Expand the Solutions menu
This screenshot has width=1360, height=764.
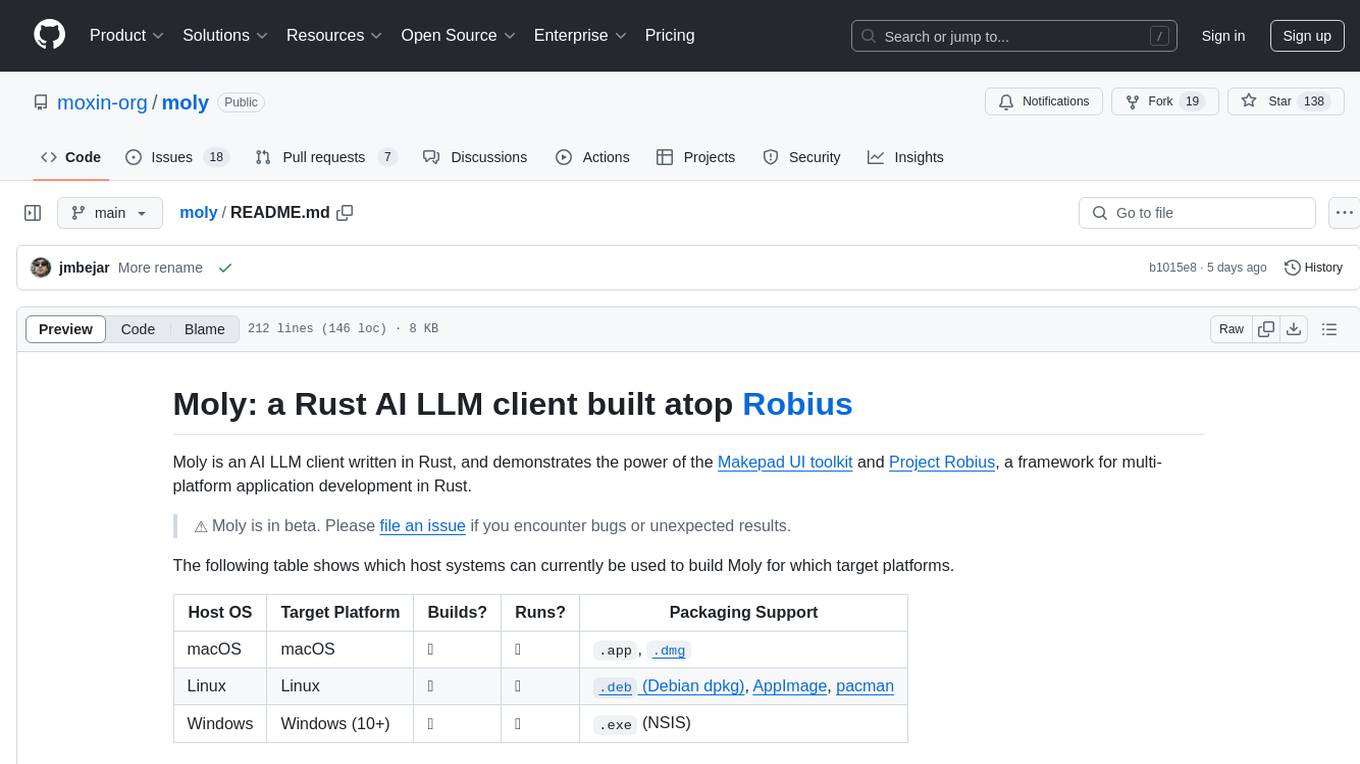pyautogui.click(x=225, y=35)
